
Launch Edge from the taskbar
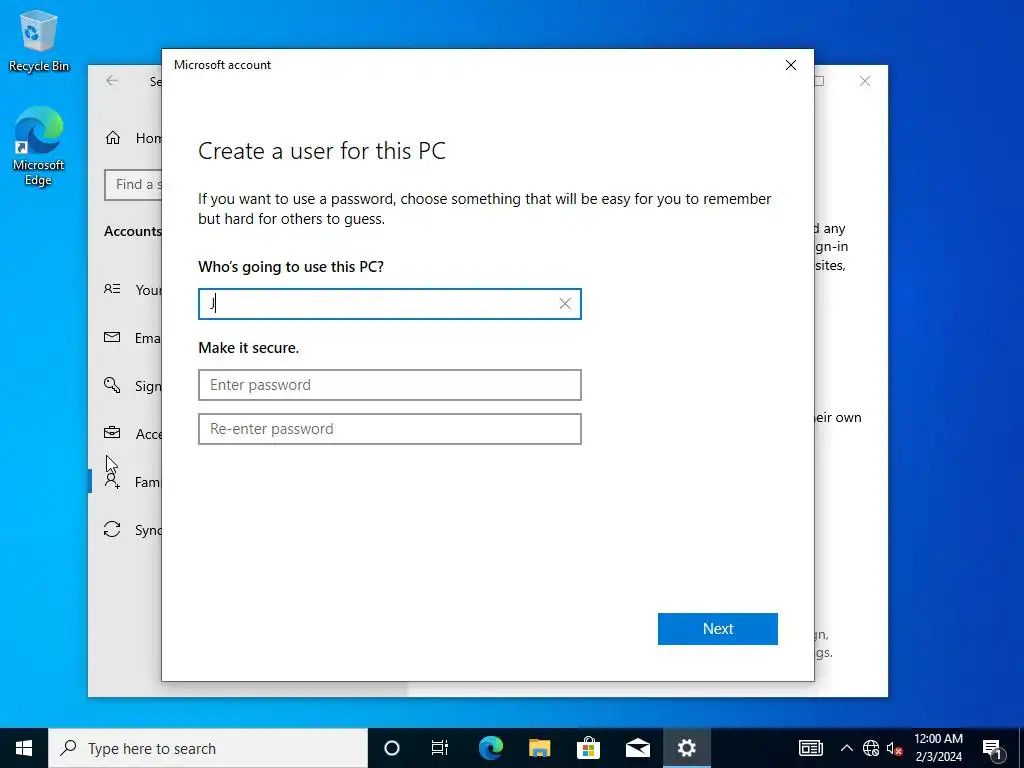coord(490,748)
